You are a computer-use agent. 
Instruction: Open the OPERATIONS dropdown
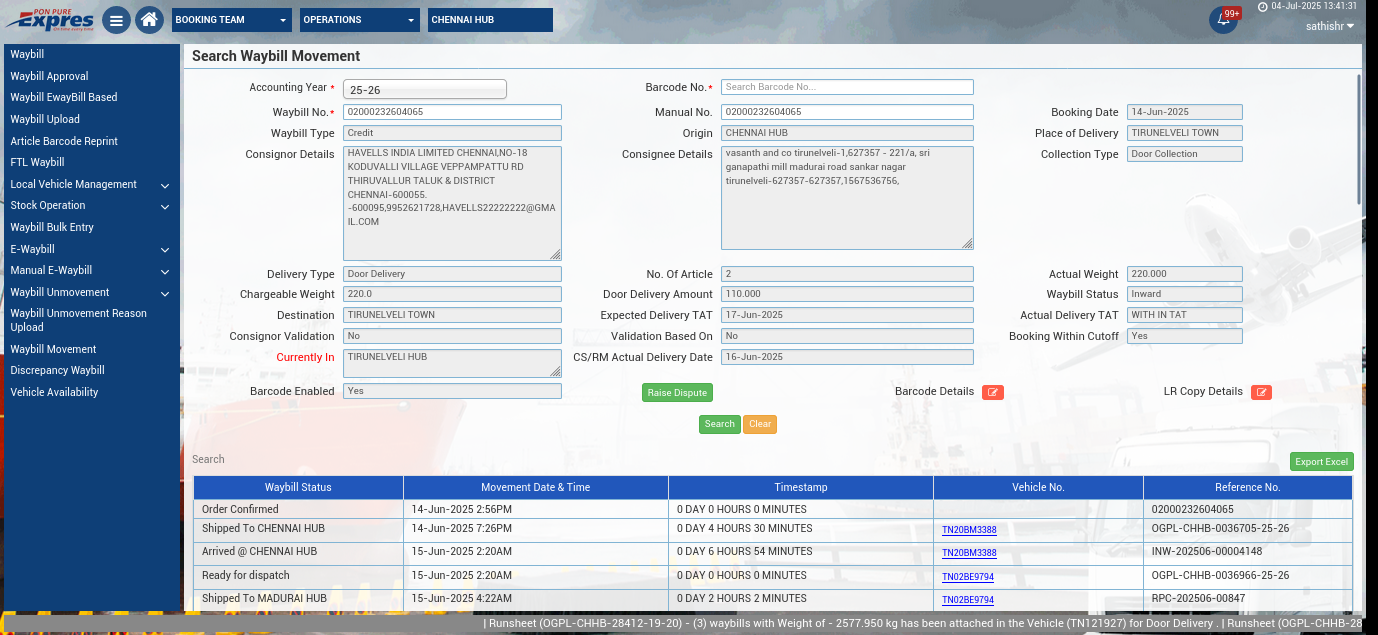tap(359, 20)
